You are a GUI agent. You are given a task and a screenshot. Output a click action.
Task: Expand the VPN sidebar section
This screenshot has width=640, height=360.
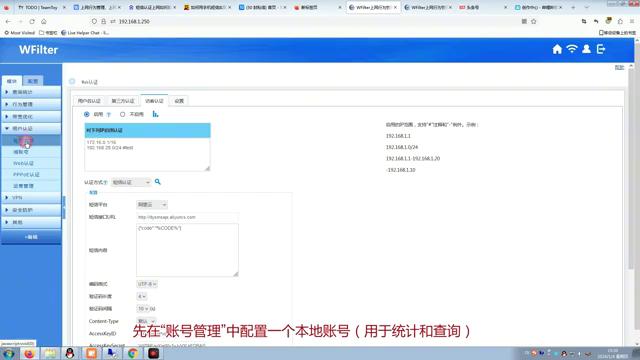click(31, 198)
